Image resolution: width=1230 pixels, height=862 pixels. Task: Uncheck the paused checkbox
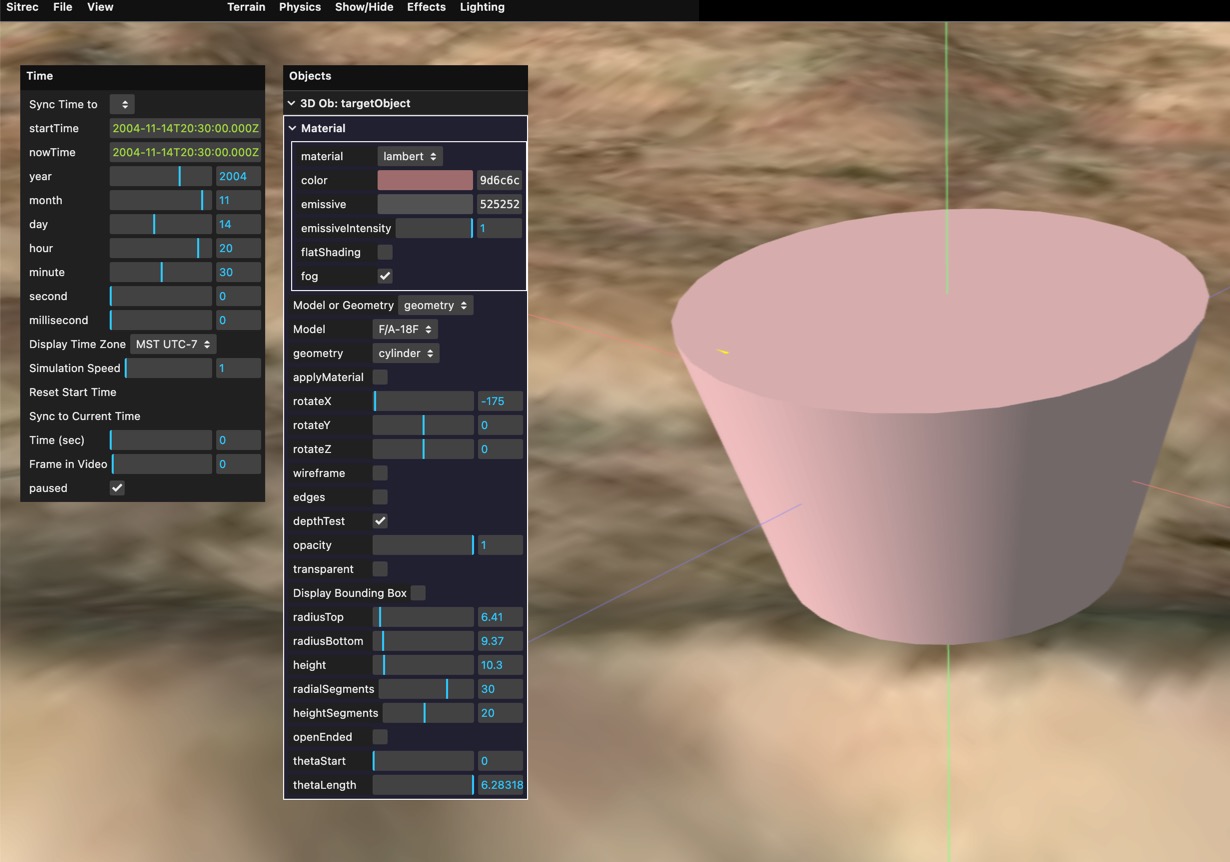click(x=117, y=488)
